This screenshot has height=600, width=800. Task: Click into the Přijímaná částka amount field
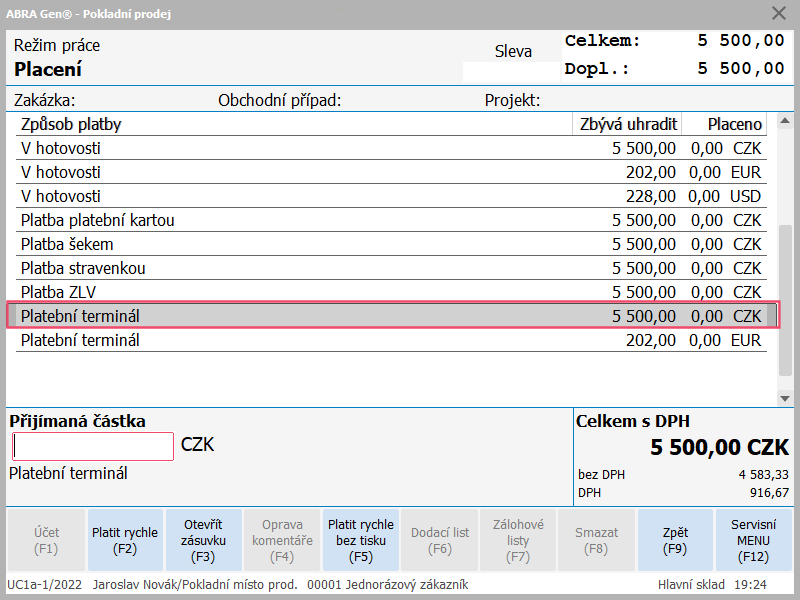pyautogui.click(x=93, y=446)
